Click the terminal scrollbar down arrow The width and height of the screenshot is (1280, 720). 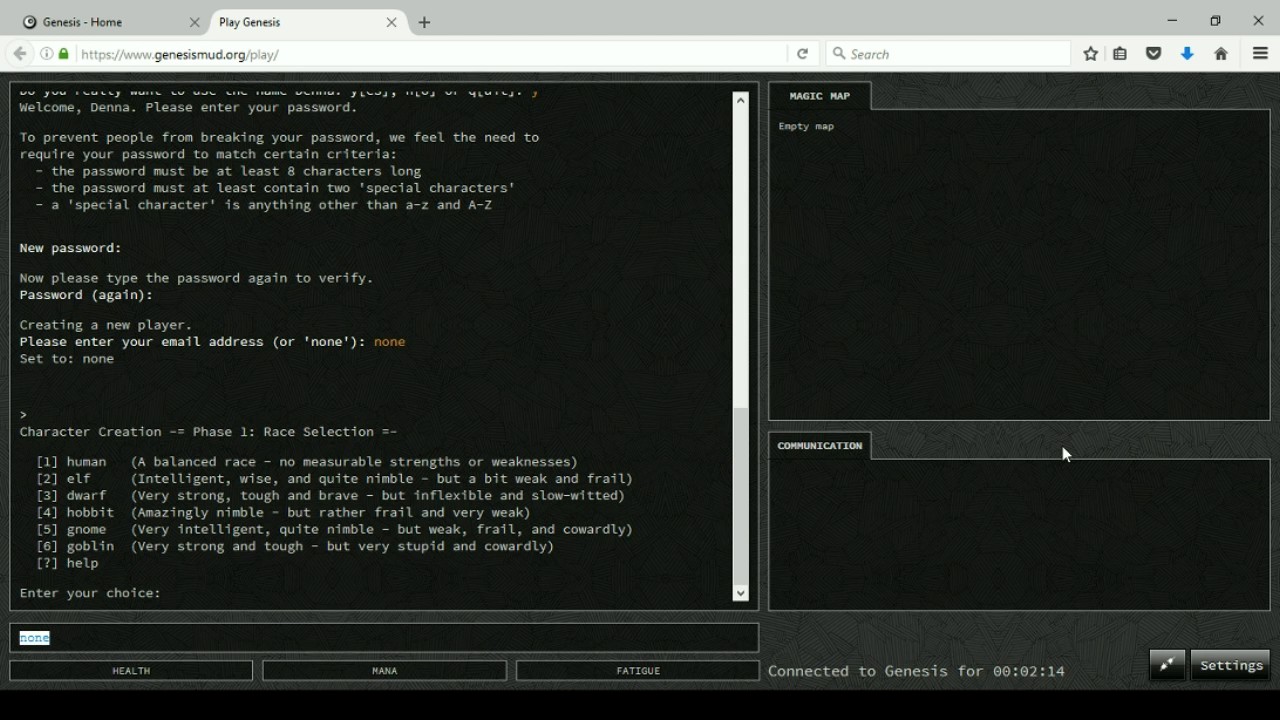tap(741, 593)
